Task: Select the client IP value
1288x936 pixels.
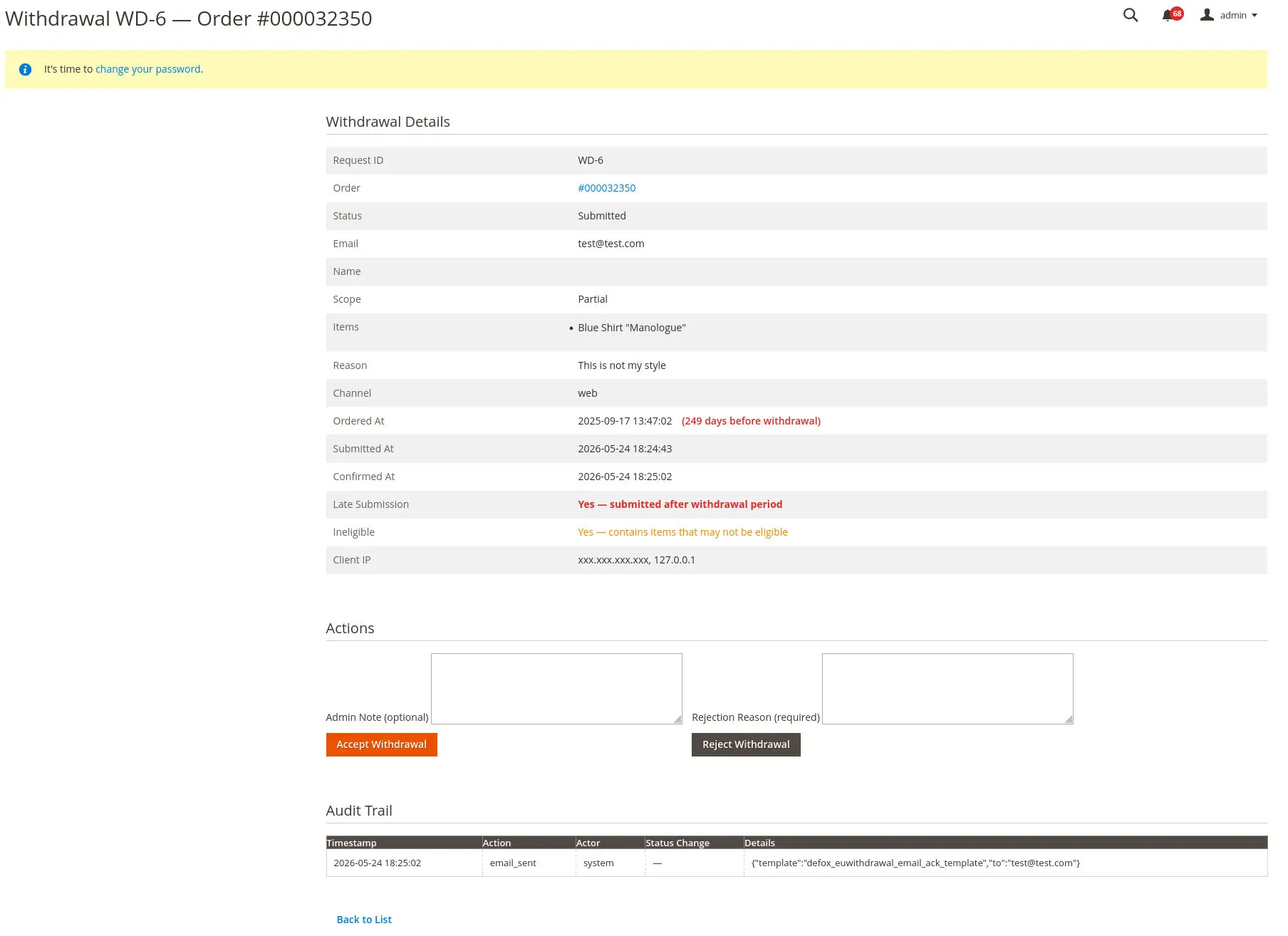Action: (636, 560)
